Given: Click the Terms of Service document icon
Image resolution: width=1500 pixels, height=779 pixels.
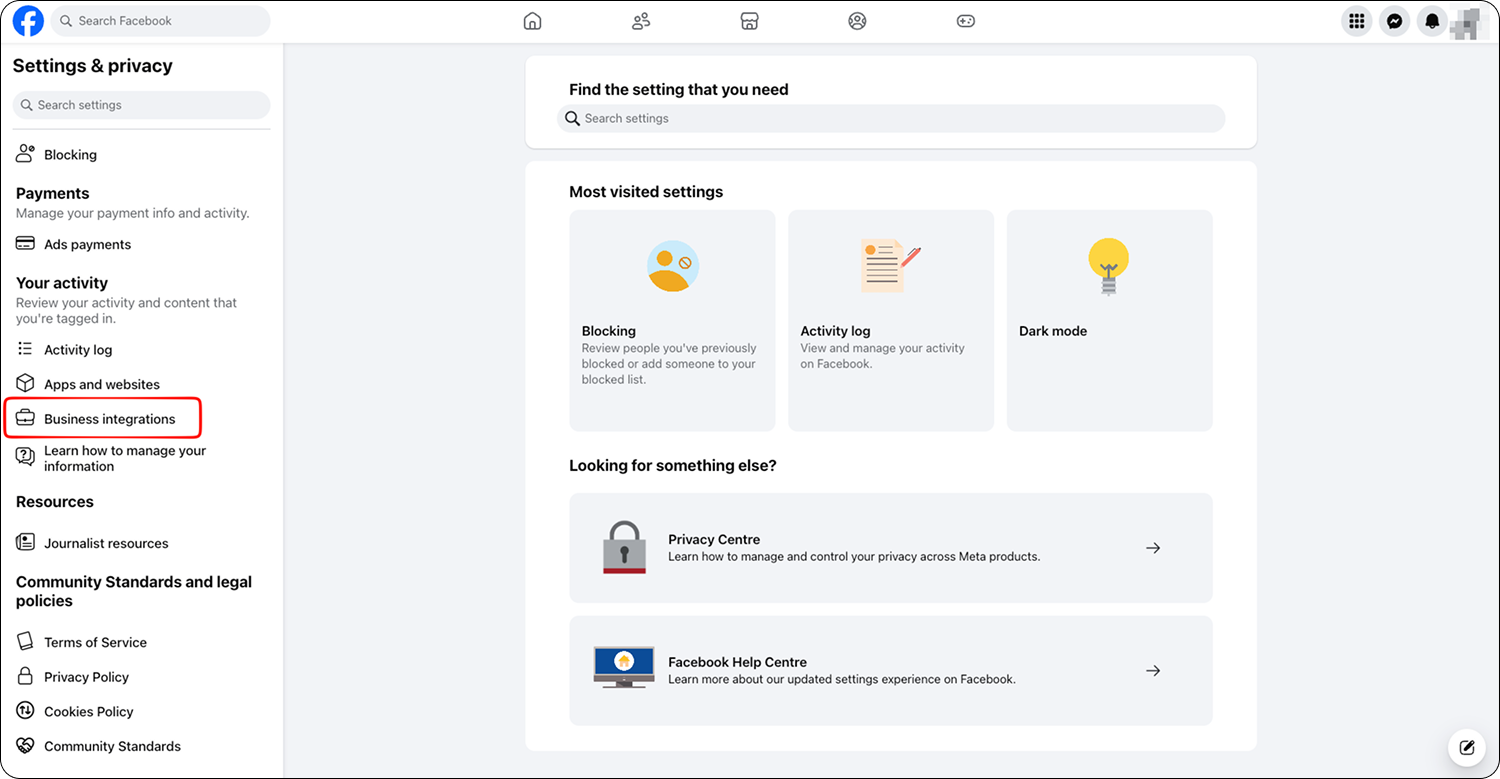Looking at the screenshot, I should tap(26, 642).
